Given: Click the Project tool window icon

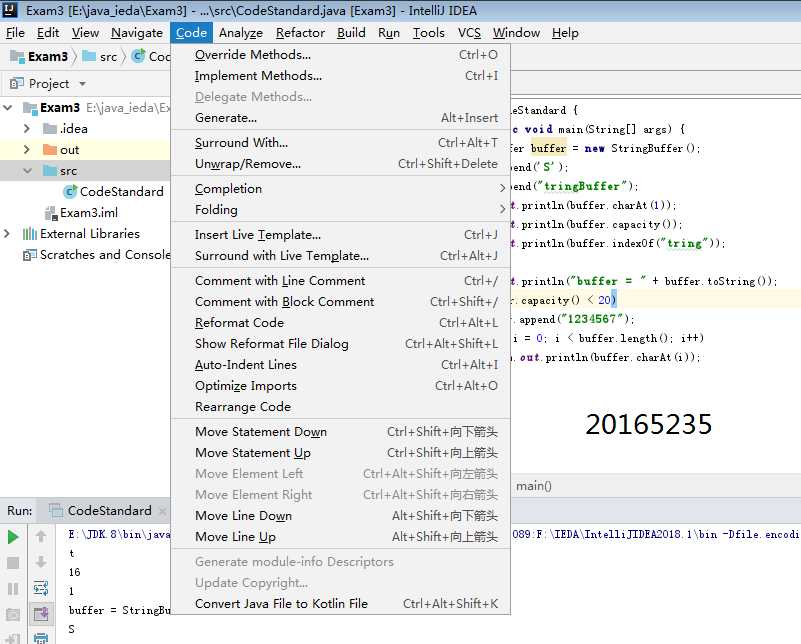Looking at the screenshot, I should [17, 83].
